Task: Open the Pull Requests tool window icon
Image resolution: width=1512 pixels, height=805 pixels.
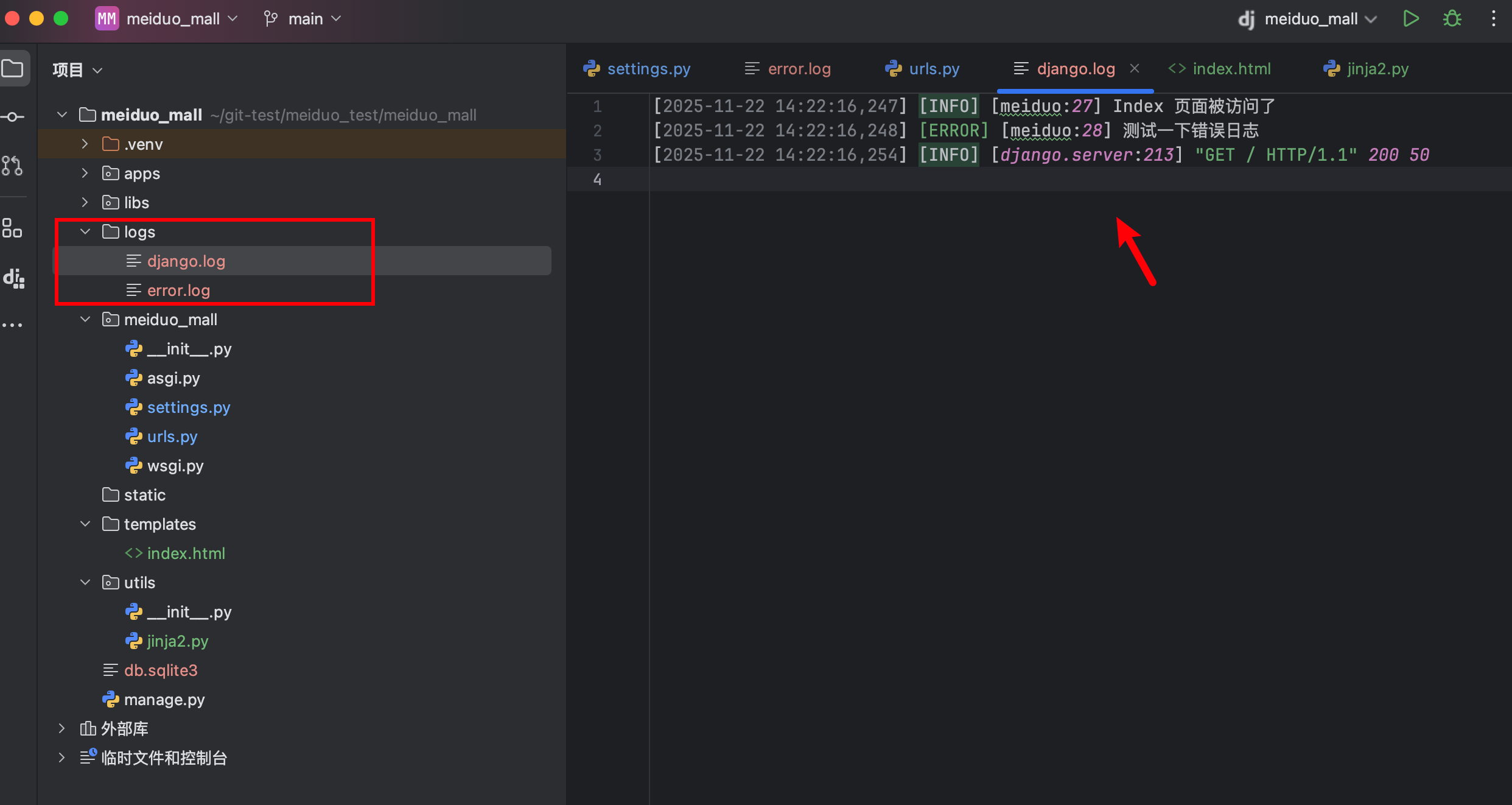Action: (x=13, y=166)
